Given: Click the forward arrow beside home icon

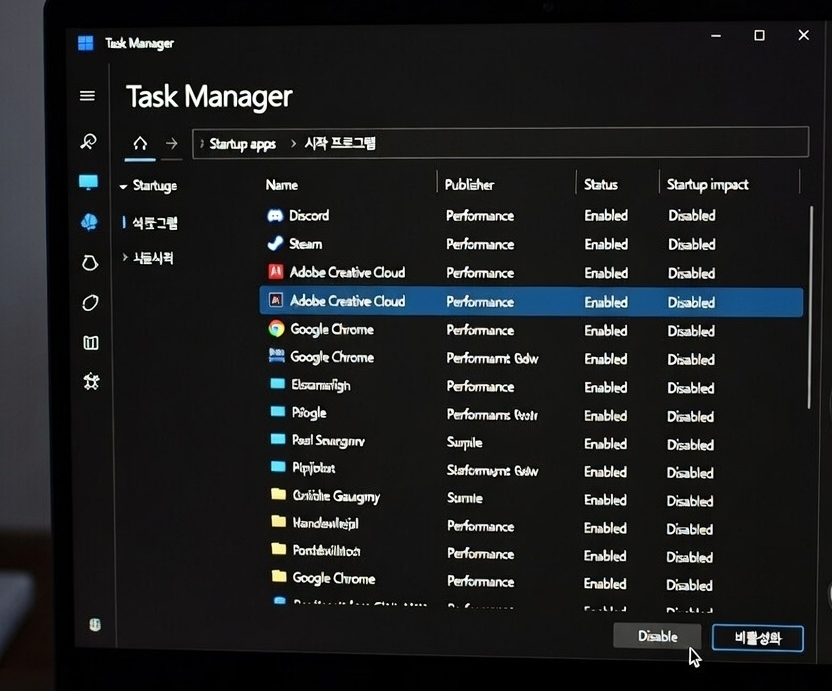Looking at the screenshot, I should coord(171,143).
